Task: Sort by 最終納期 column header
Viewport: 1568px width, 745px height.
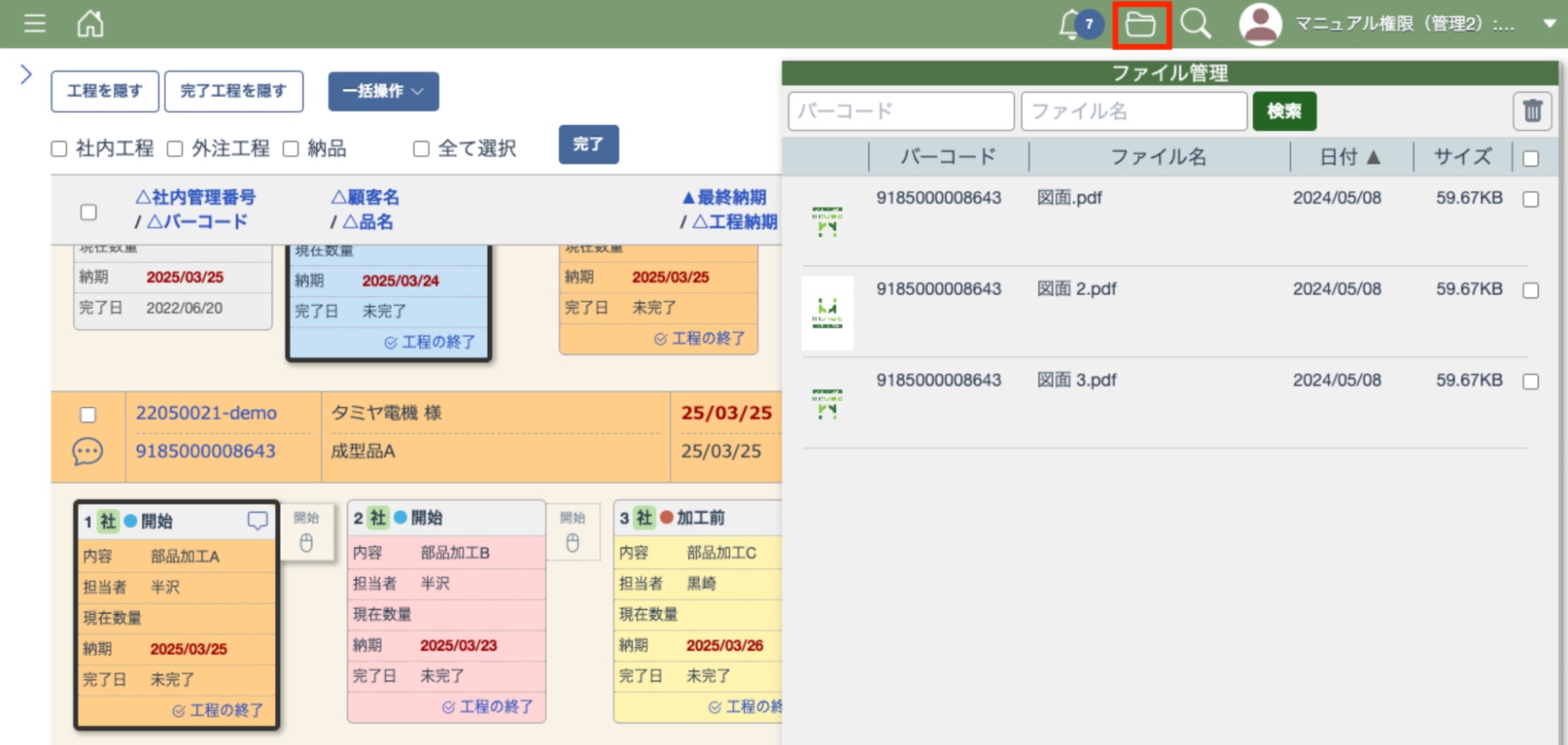Action: [724, 198]
